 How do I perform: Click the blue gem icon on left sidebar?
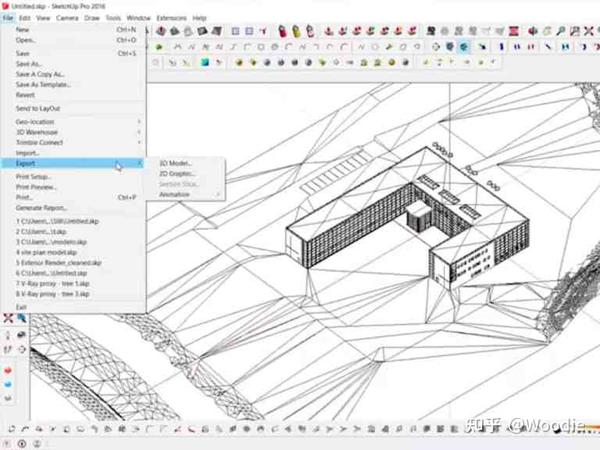(8, 384)
